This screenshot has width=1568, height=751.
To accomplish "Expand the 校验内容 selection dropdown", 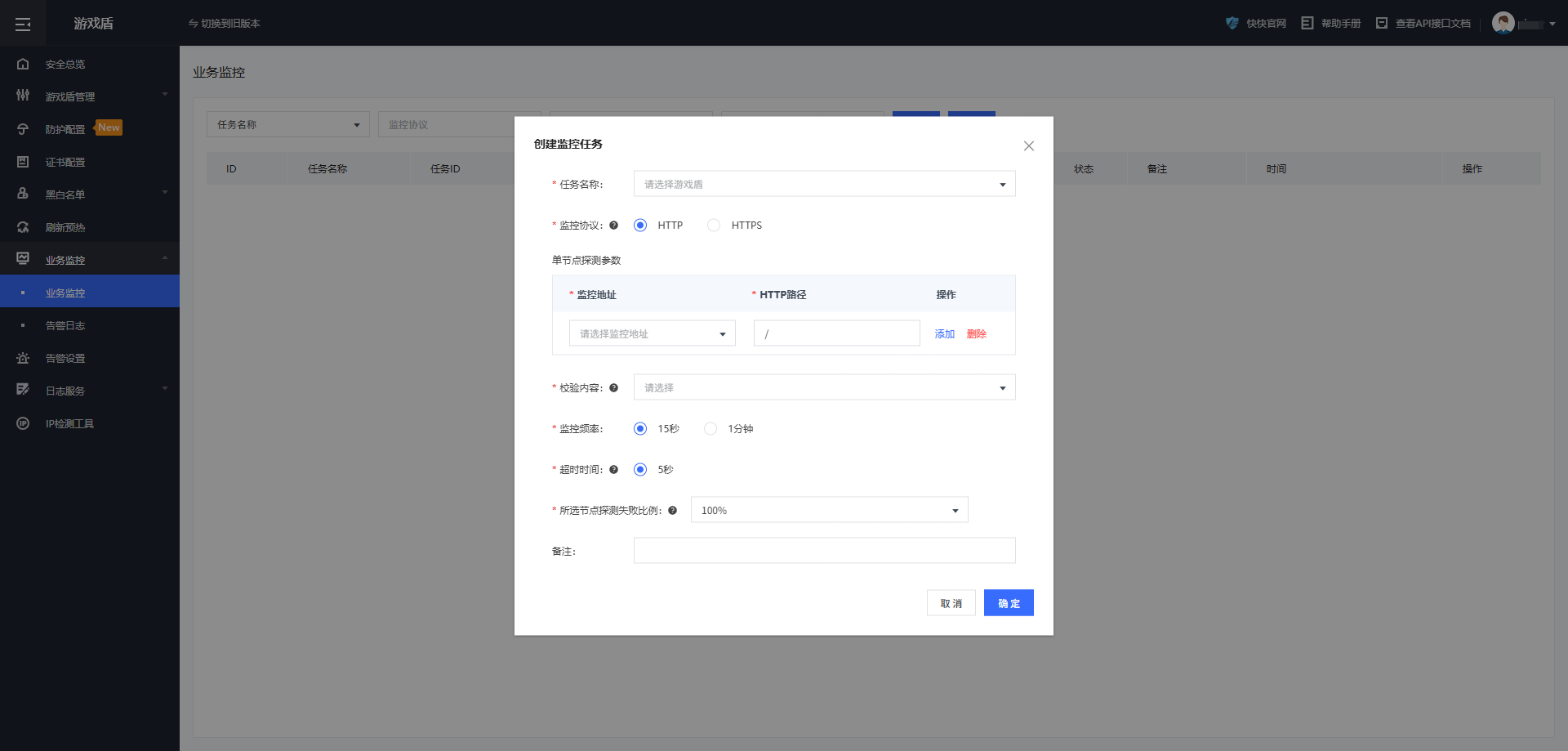I will pyautogui.click(x=824, y=387).
